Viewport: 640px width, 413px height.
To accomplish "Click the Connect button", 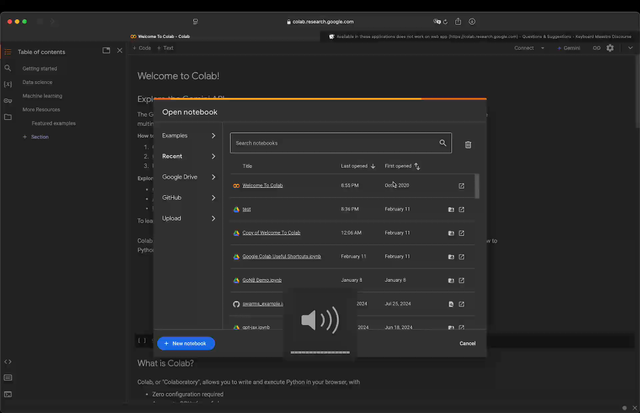I will (524, 48).
